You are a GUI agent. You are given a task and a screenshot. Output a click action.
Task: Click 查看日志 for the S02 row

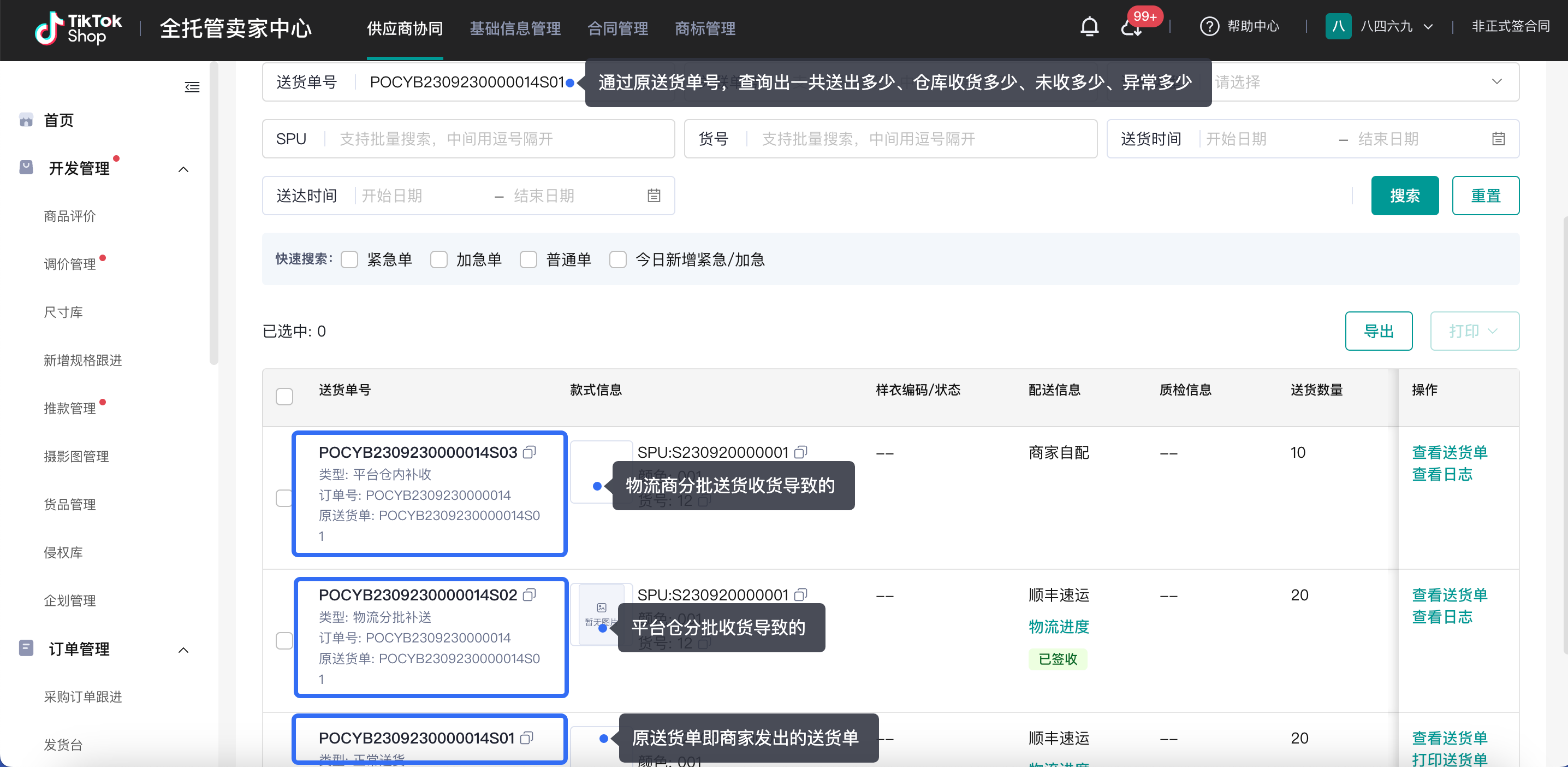tap(1442, 617)
